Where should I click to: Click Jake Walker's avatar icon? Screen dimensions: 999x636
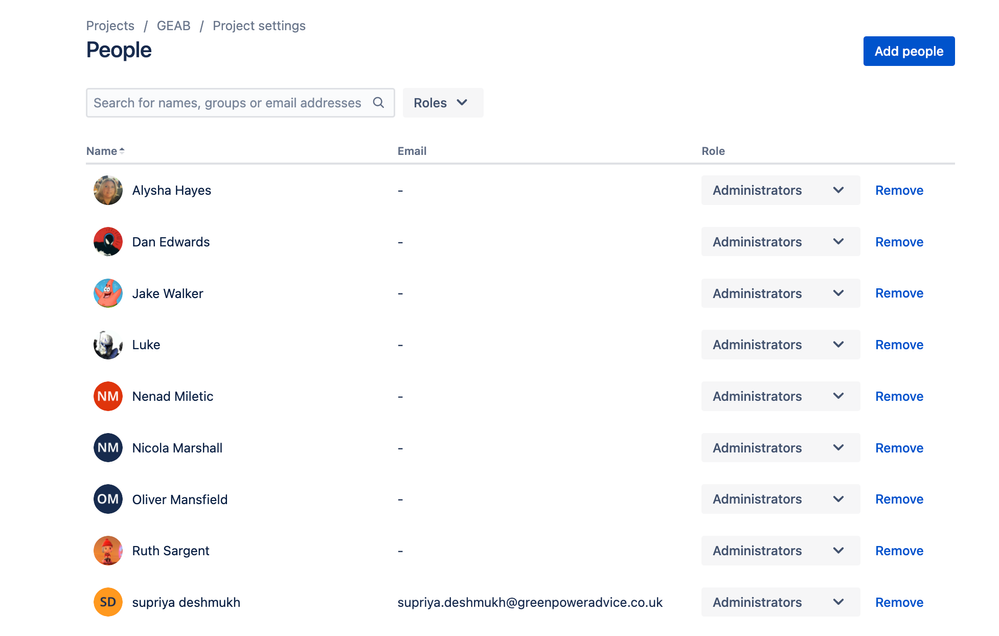pos(107,293)
